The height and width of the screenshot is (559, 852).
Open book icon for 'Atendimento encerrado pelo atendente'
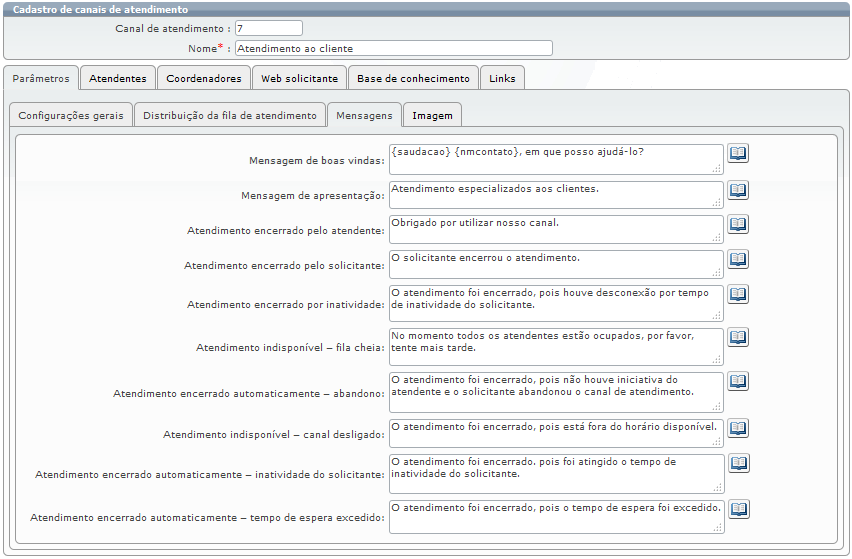coord(738,224)
